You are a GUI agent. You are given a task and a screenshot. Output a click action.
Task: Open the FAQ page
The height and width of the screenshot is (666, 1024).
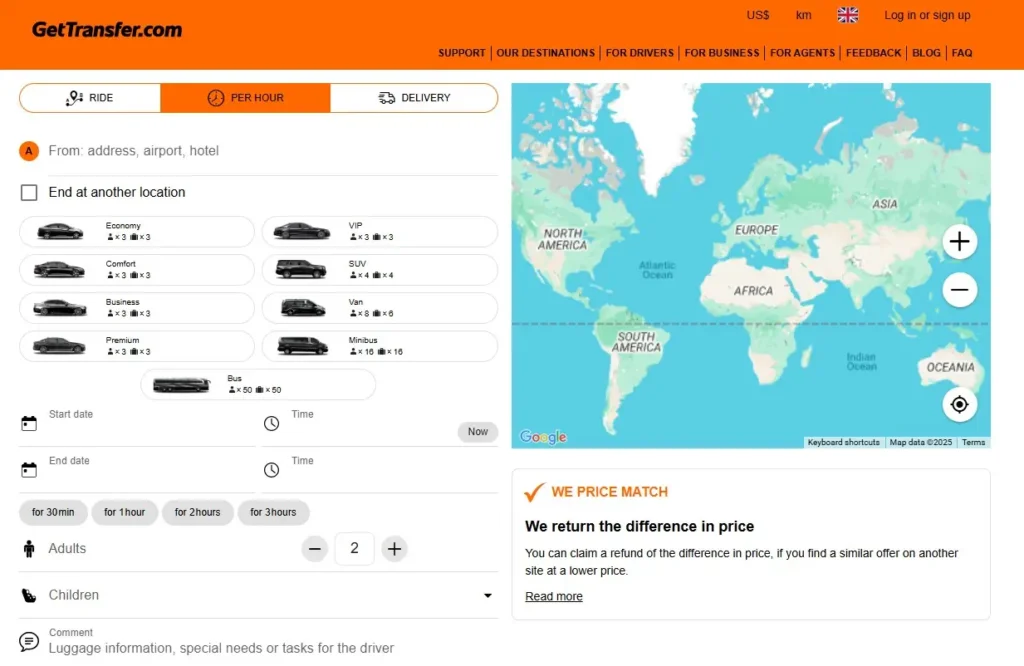(962, 53)
